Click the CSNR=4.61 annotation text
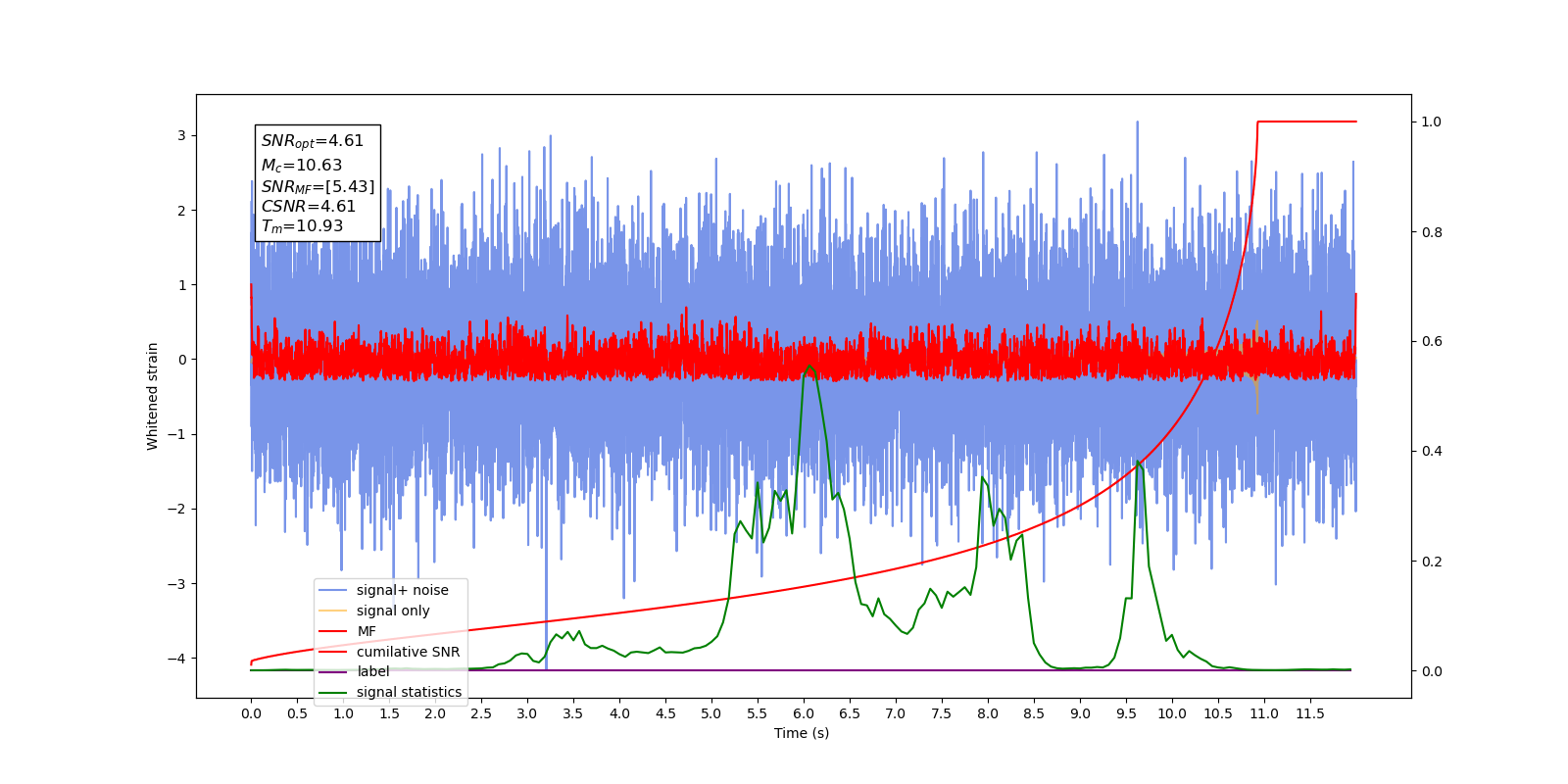The height and width of the screenshot is (784, 1568). coord(309,206)
